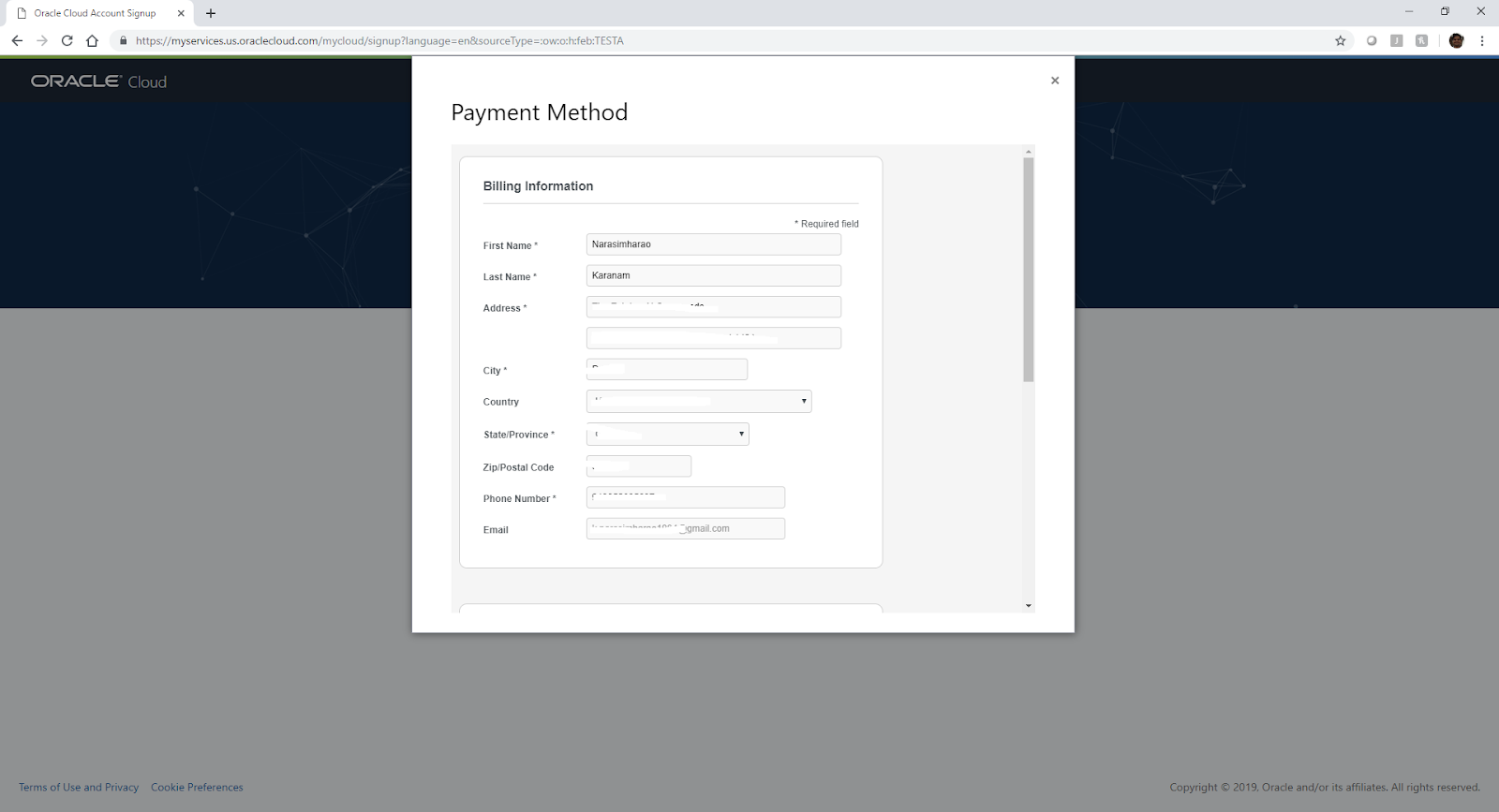The image size is (1499, 812).
Task: Click the dialog scrollbar down arrow
Action: coord(1028,606)
